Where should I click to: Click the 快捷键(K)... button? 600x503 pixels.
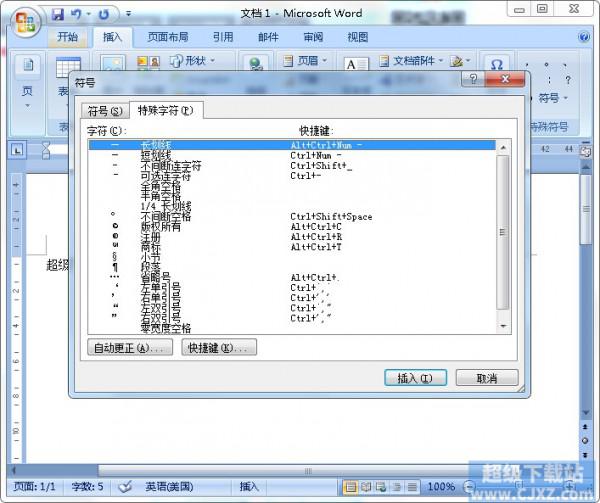(219, 347)
